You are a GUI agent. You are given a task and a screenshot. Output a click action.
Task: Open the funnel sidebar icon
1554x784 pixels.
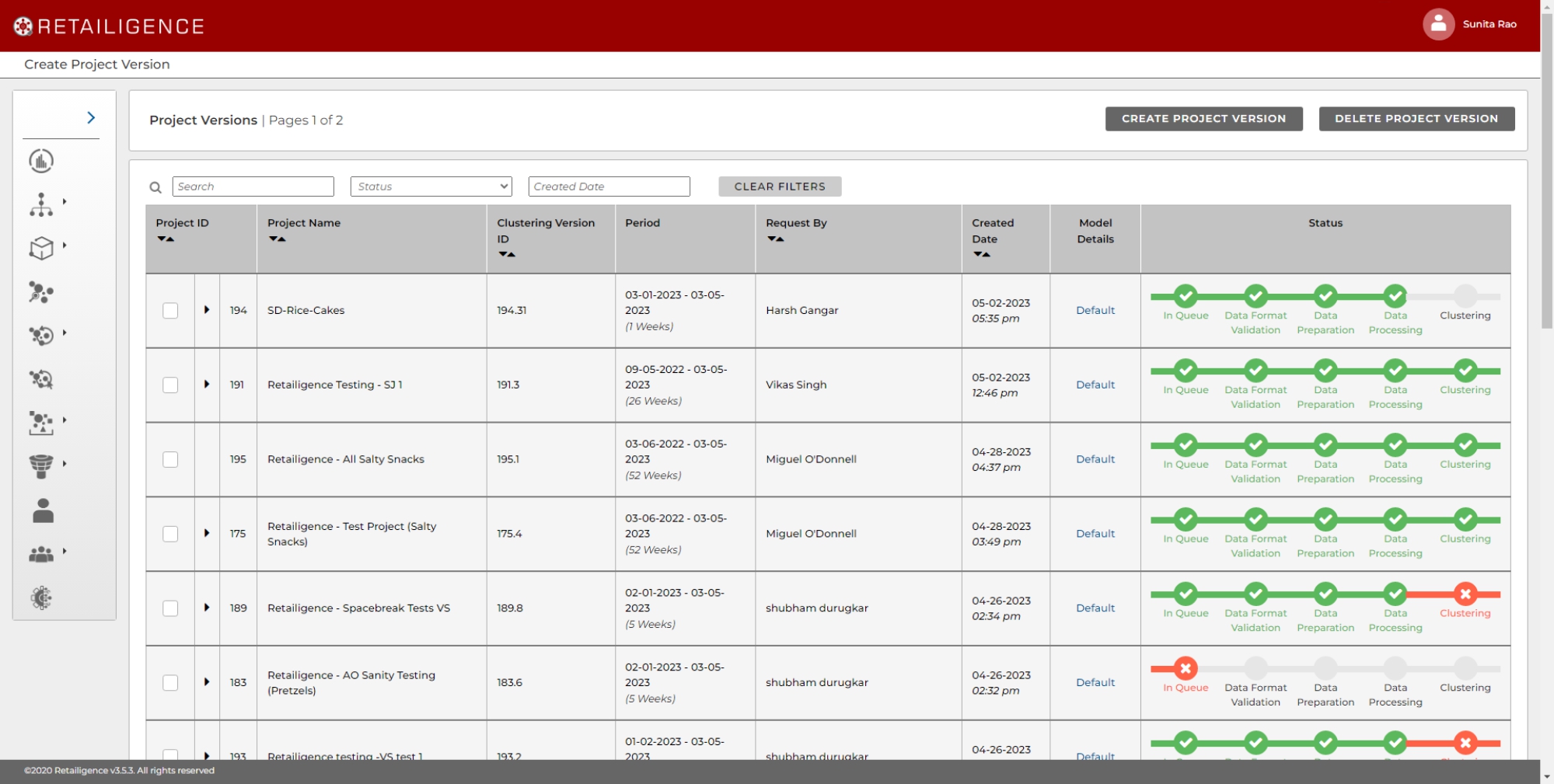[41, 465]
